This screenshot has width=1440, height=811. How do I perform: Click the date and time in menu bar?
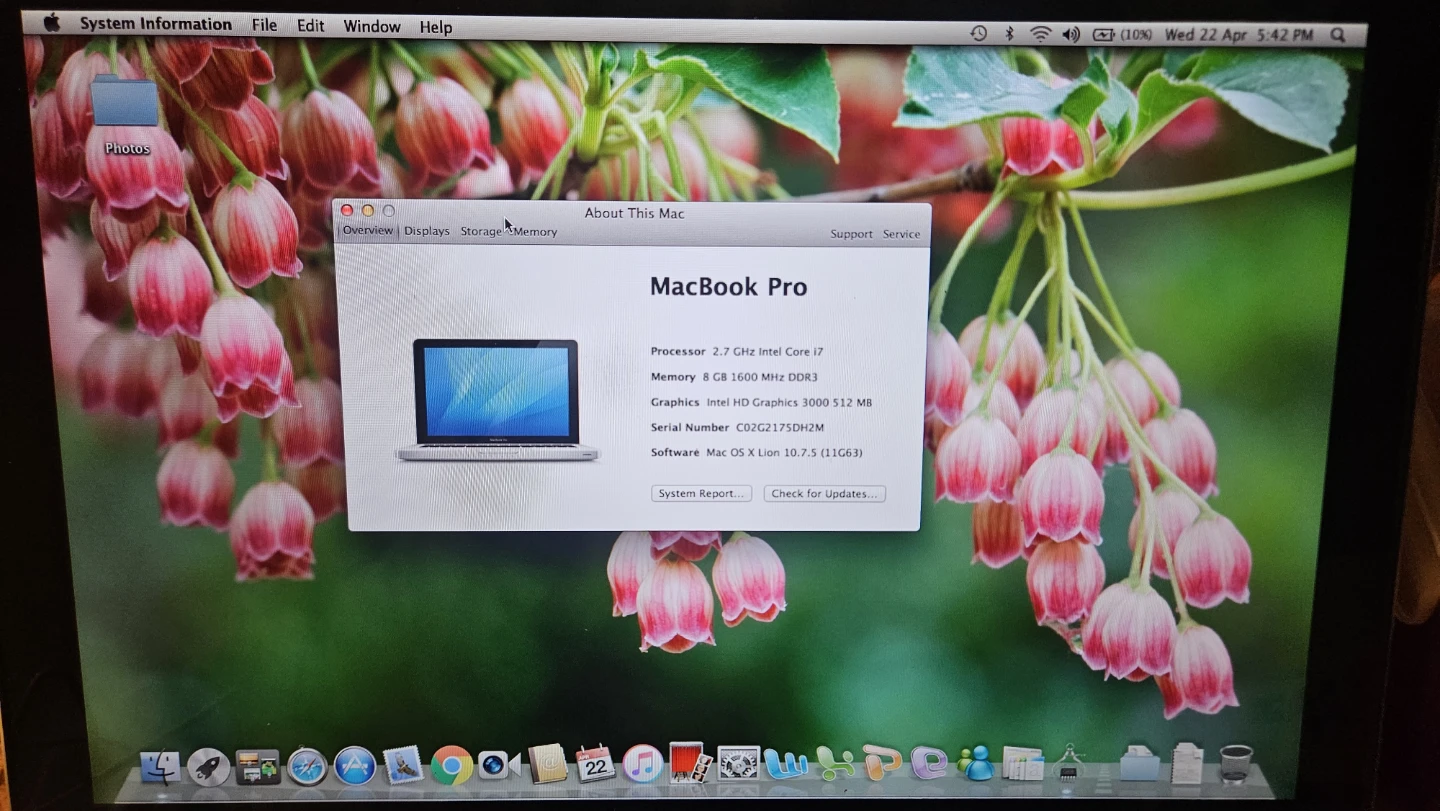click(1239, 35)
